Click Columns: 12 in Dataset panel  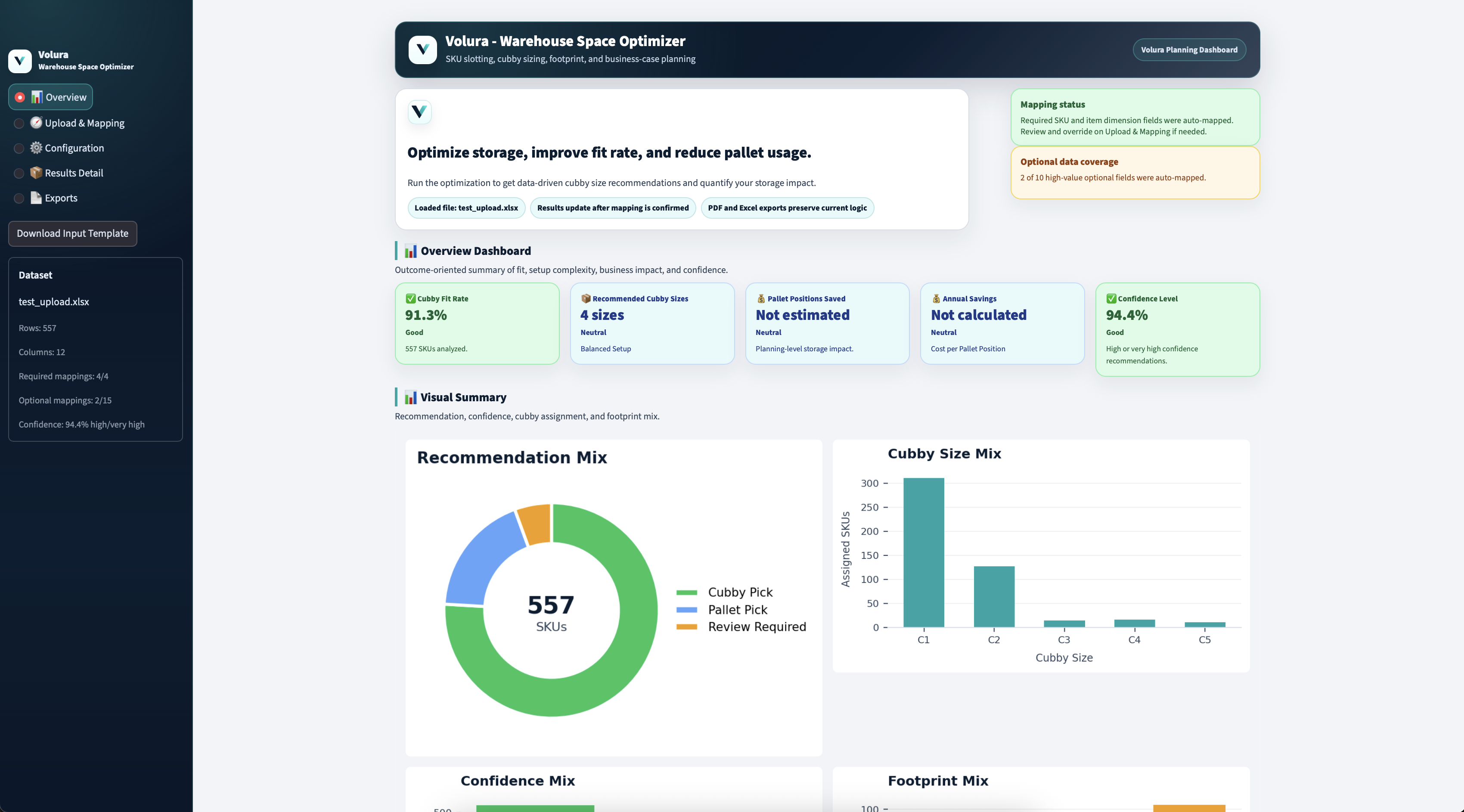pos(42,352)
